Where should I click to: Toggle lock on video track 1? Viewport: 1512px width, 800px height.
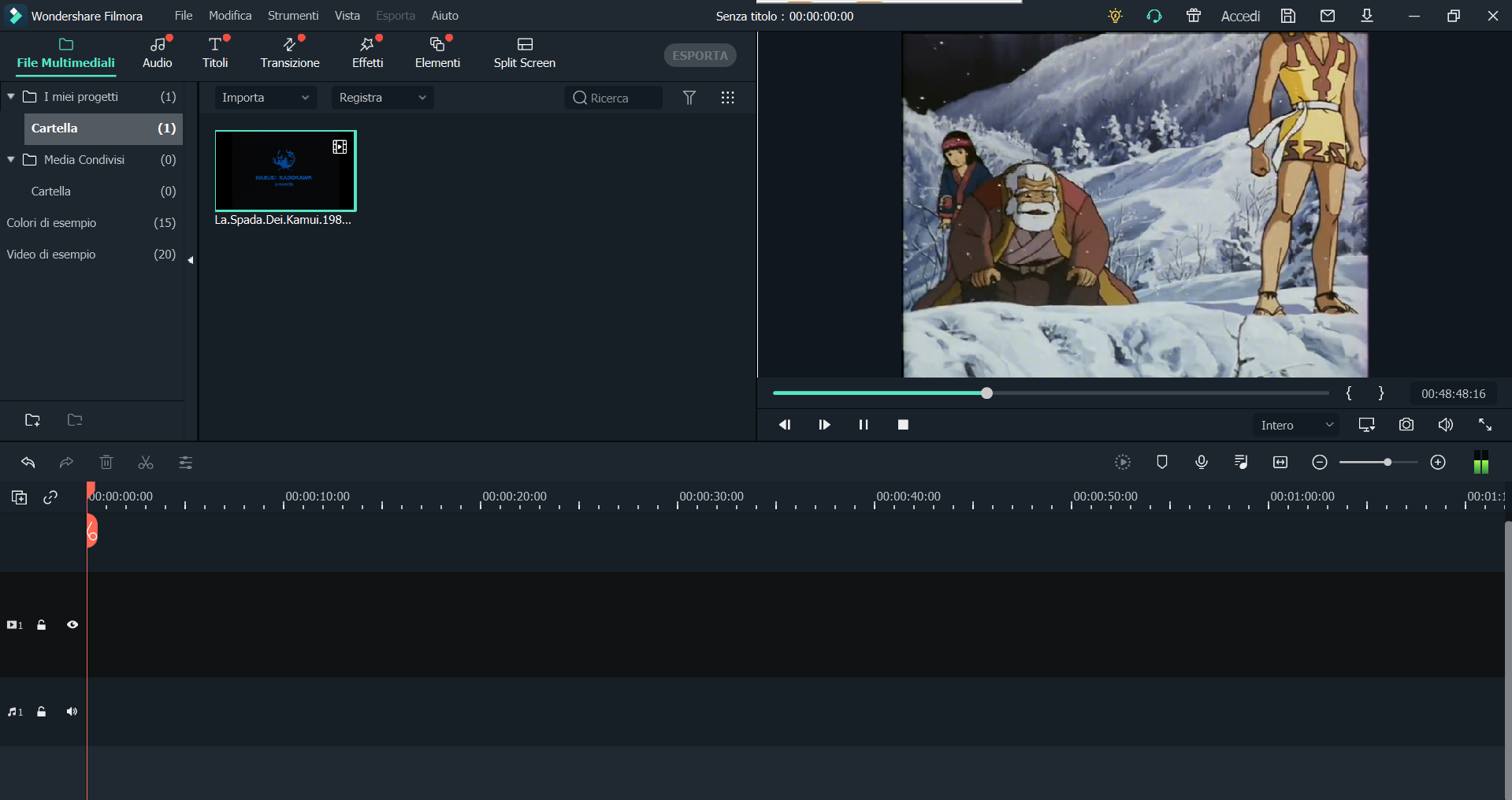click(x=42, y=625)
